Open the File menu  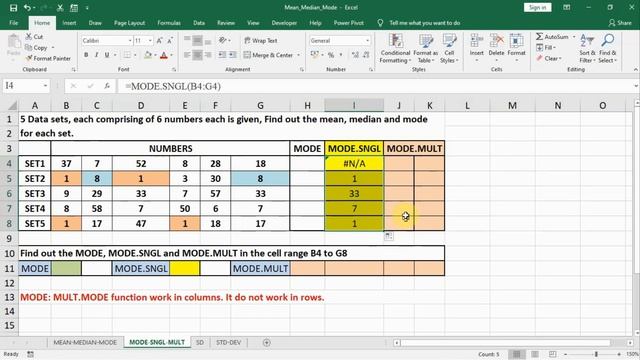point(13,23)
